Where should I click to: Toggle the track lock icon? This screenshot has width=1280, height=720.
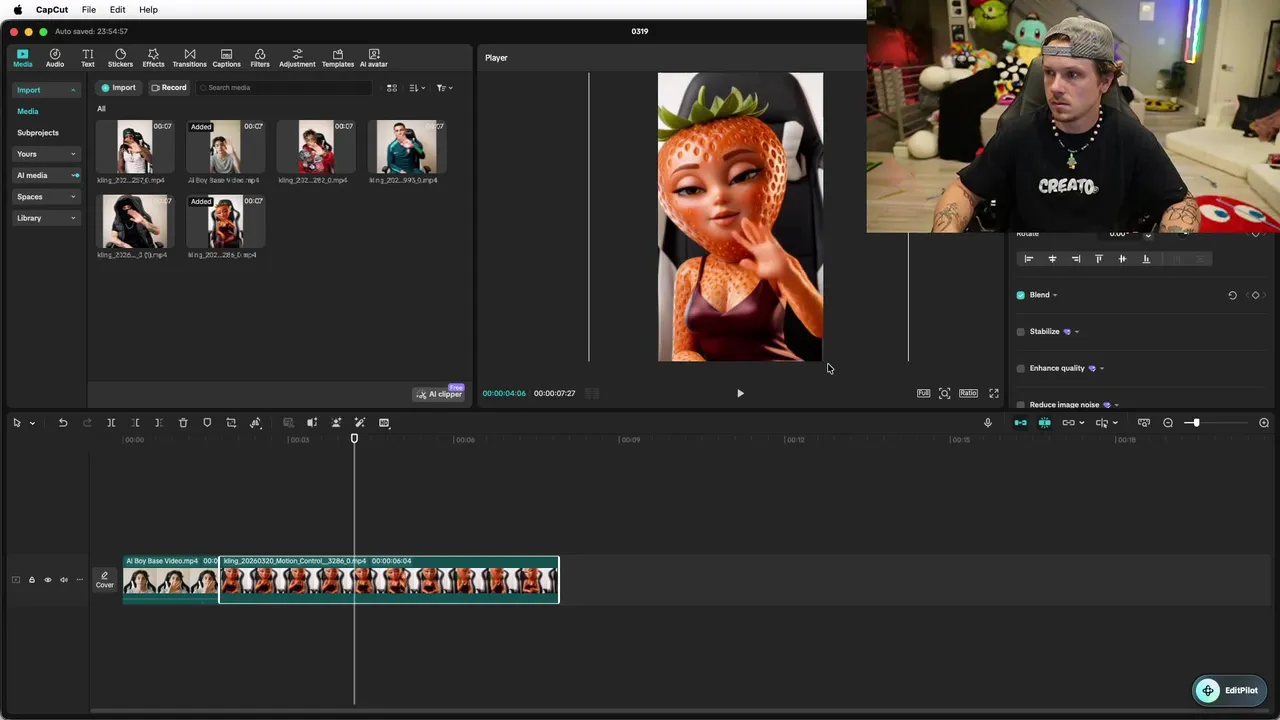[x=31, y=580]
